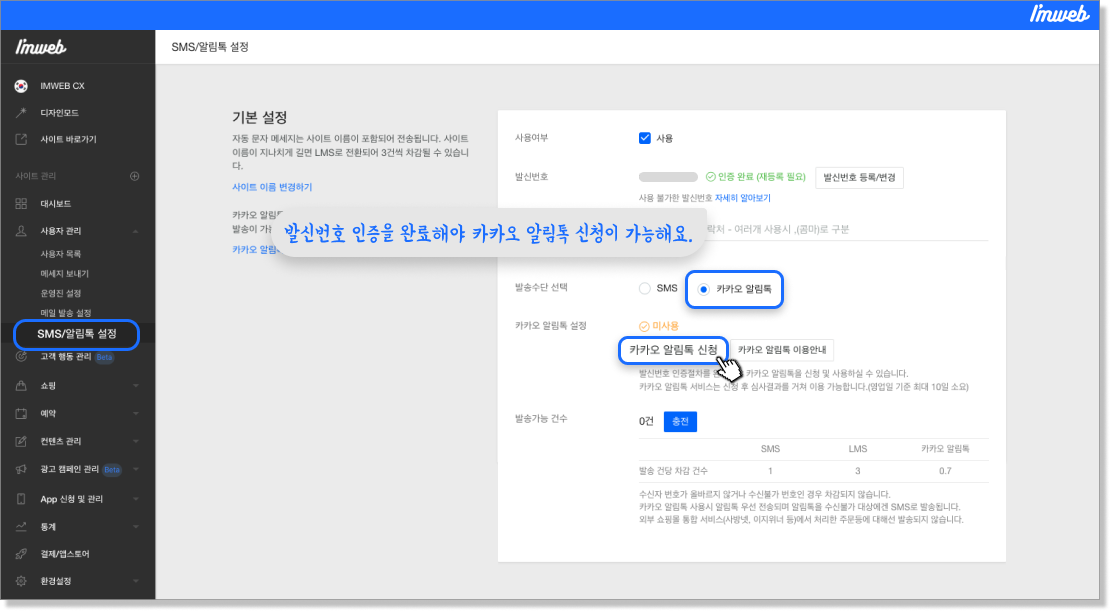Image resolution: width=1110 pixels, height=611 pixels.
Task: Open the 사용자 목록 submenu
Action: tap(61, 253)
